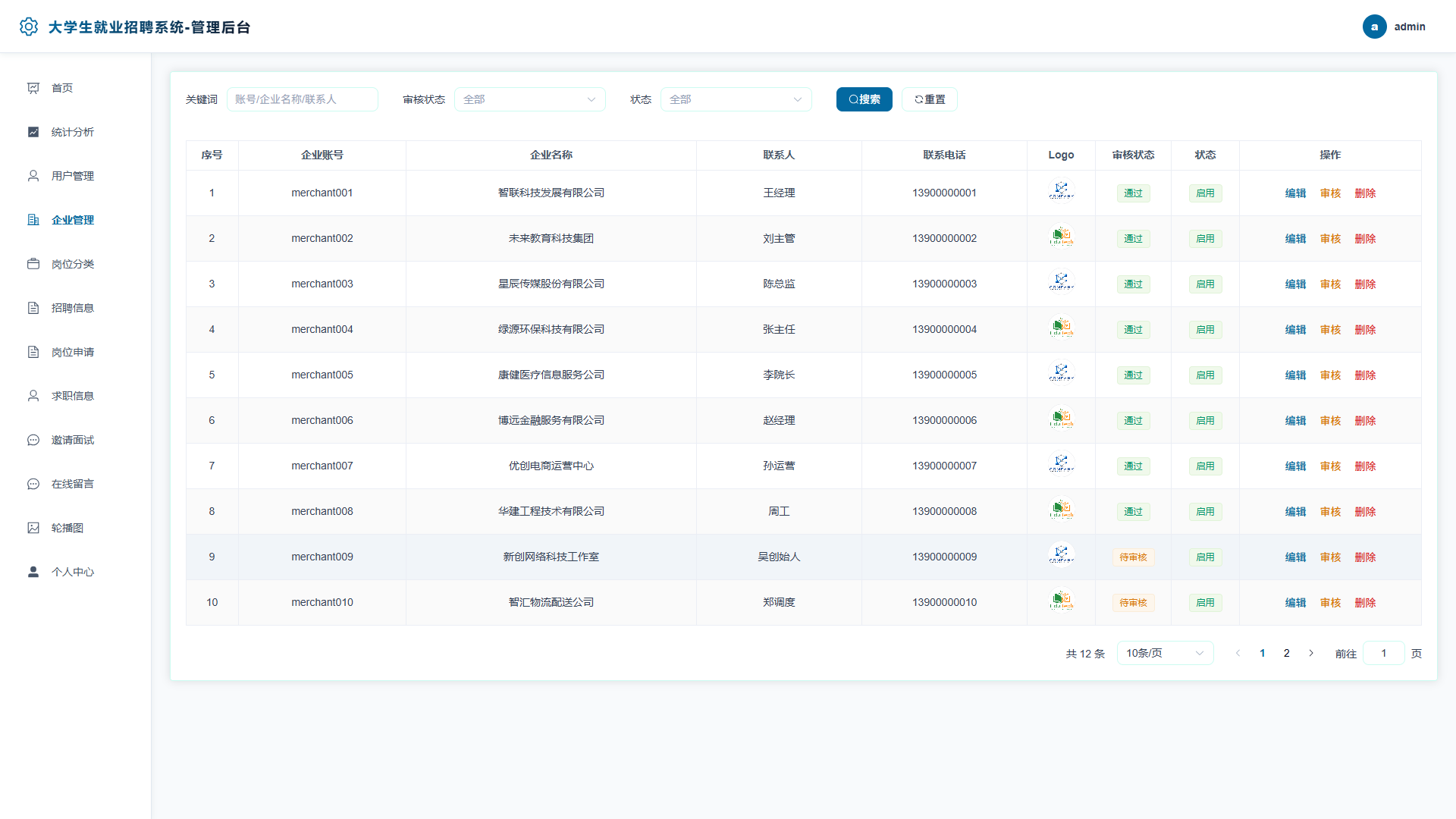Open the 邀请面试 chat icon in sidebar

point(33,440)
